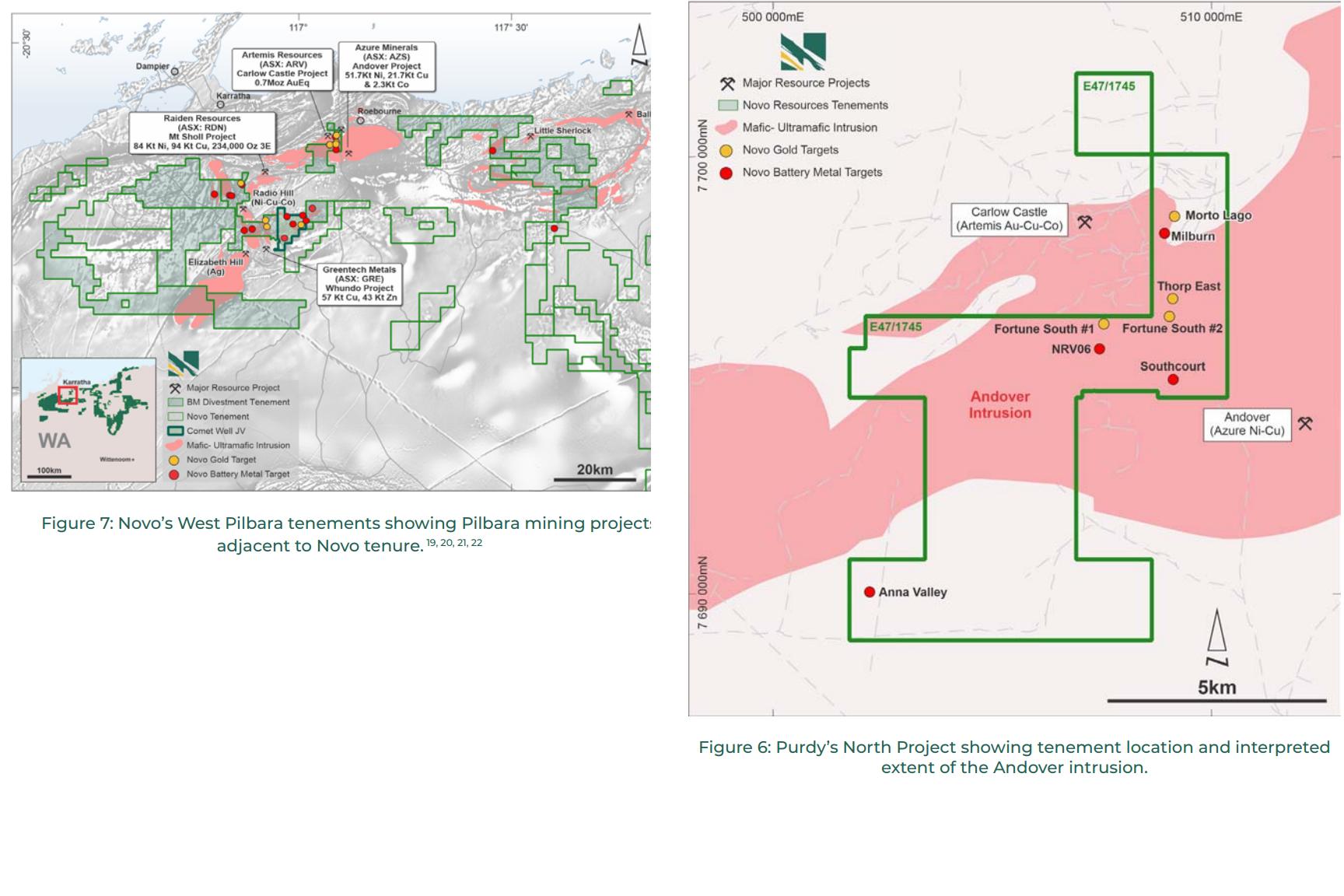Select the Fortune South #2 yellow marker
The image size is (1344, 896).
[x=1169, y=317]
